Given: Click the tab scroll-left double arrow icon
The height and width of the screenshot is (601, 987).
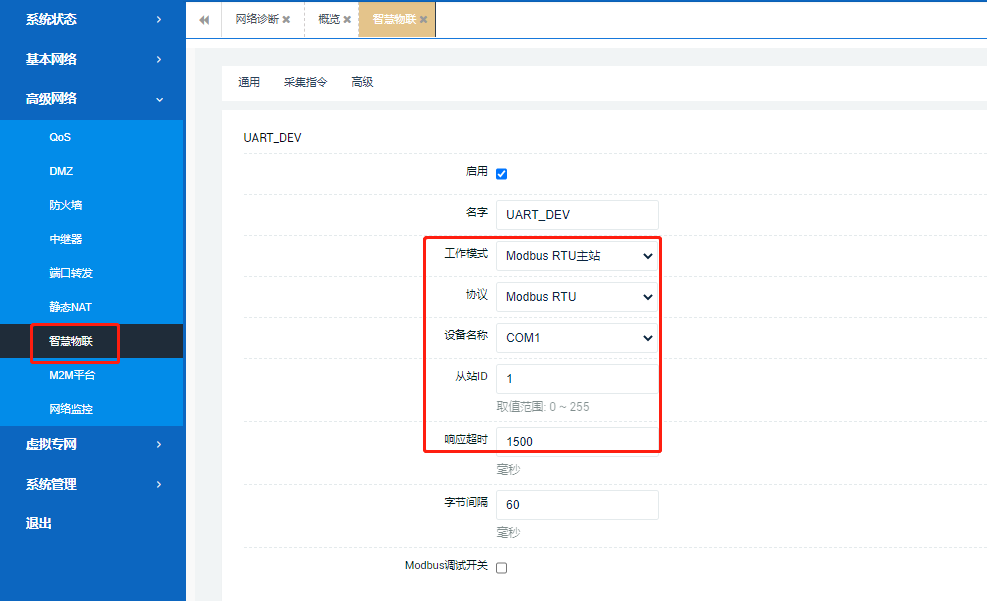Looking at the screenshot, I should pyautogui.click(x=204, y=20).
